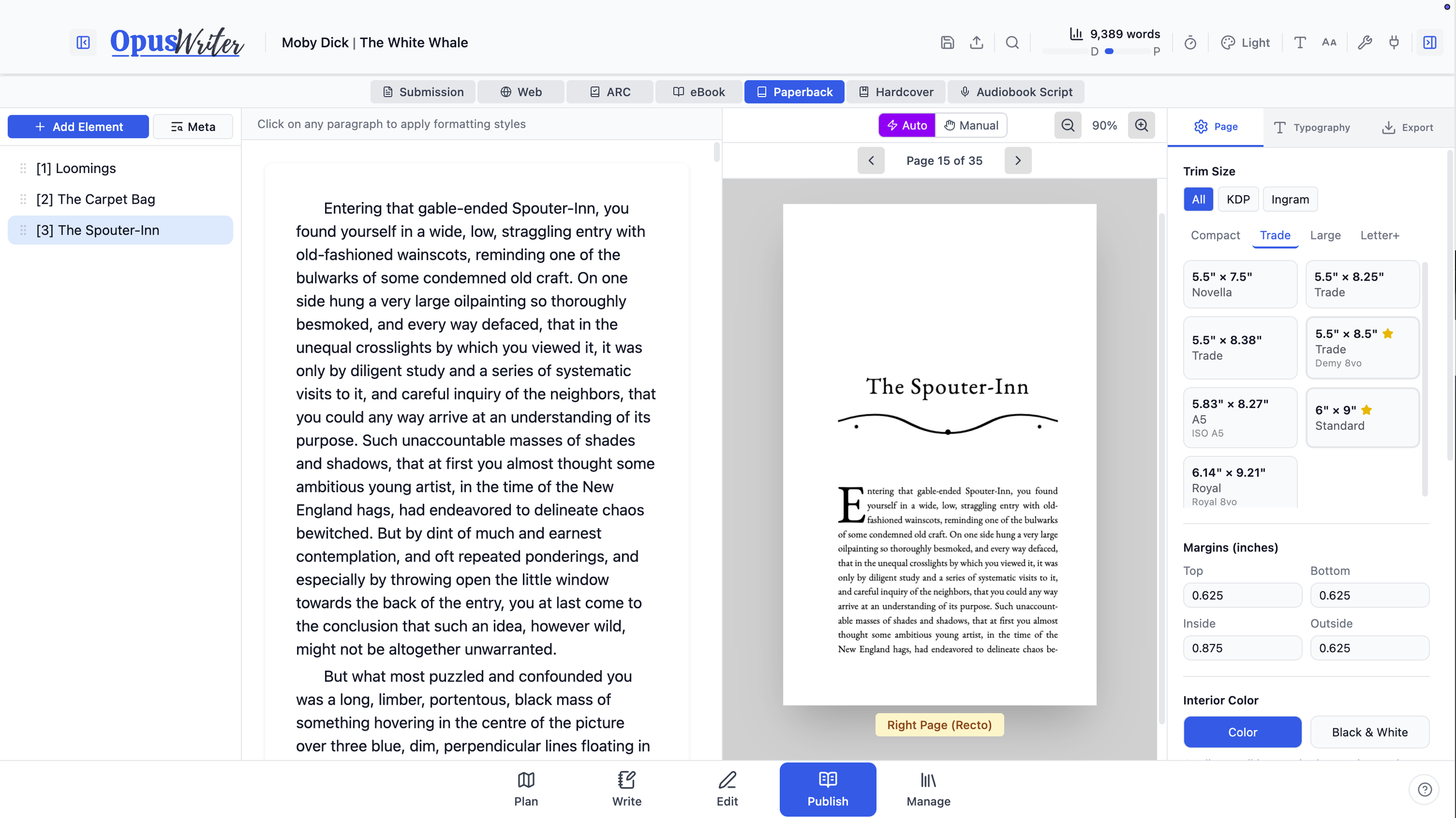Click the Inside margin input field
Image resolution: width=1456 pixels, height=818 pixels.
pyautogui.click(x=1242, y=648)
